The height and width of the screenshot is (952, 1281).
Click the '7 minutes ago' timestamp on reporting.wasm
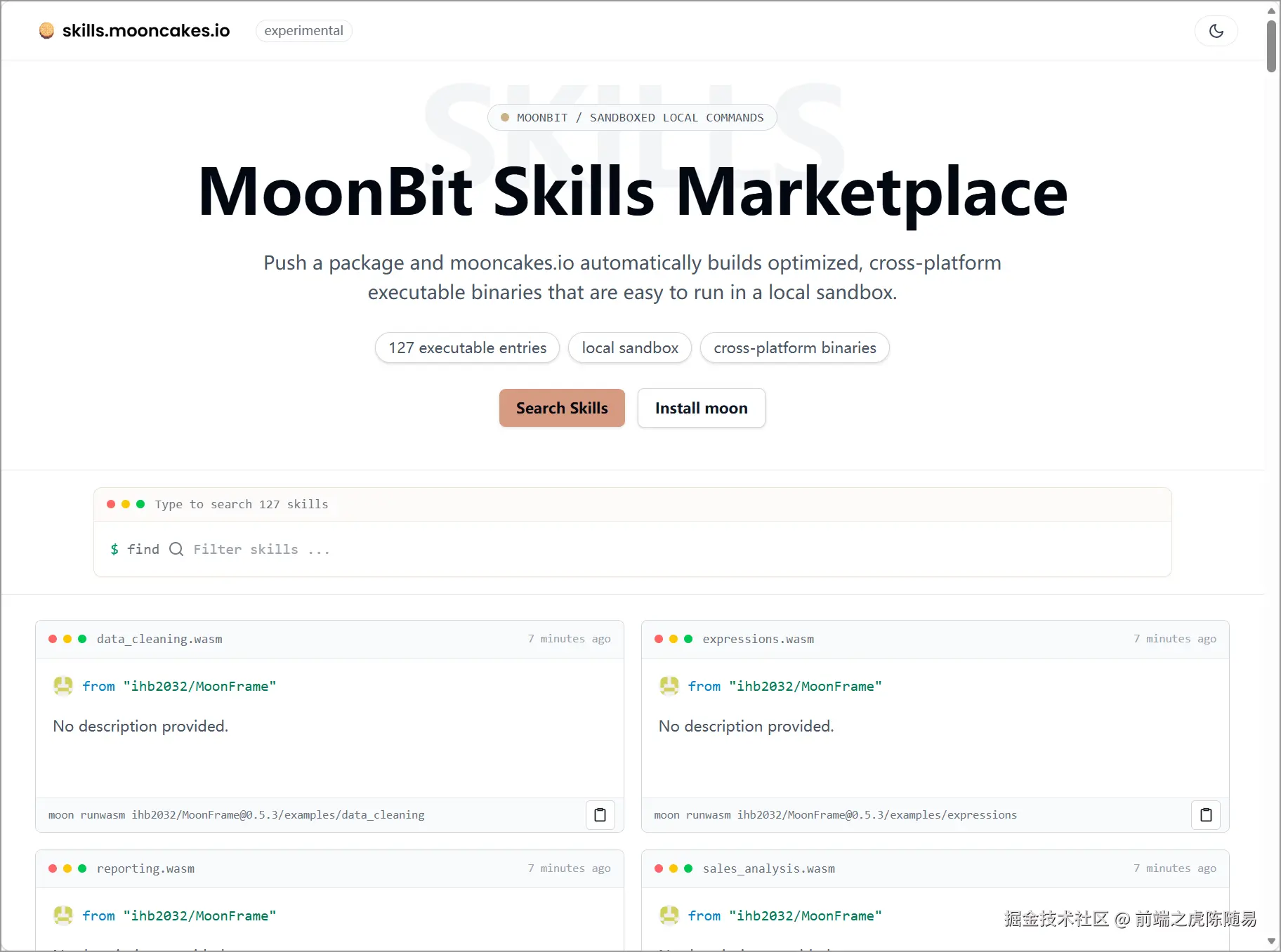coord(569,868)
